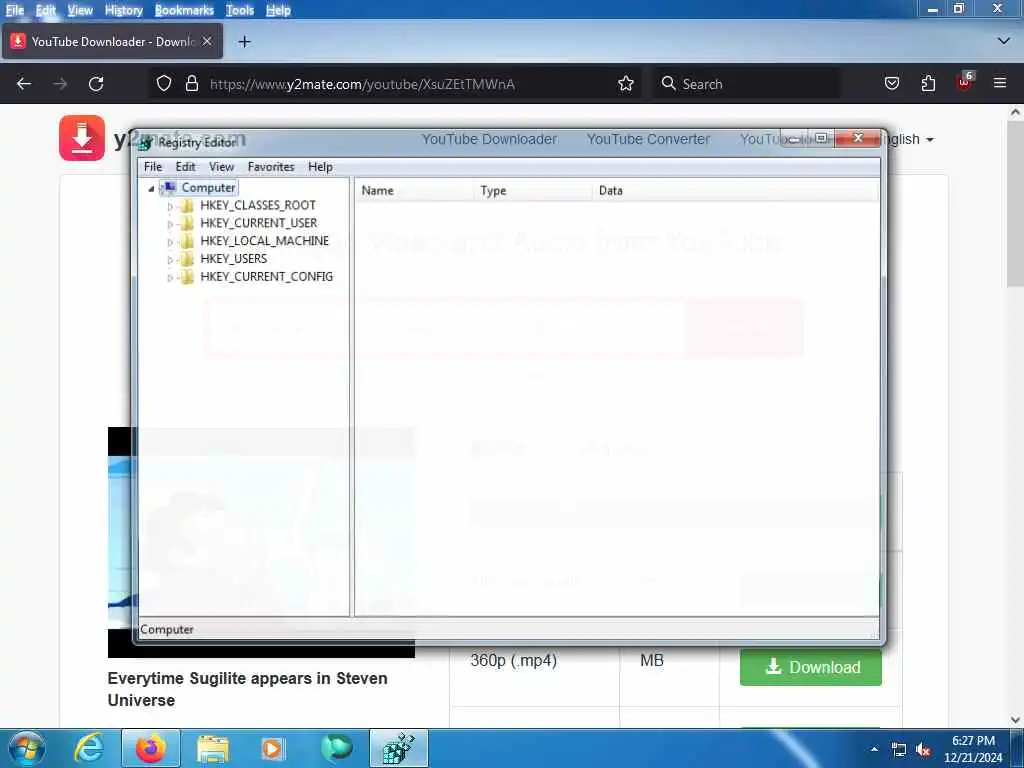This screenshot has height=768, width=1024.
Task: Open the Favorites menu in Registry Editor
Action: point(271,167)
